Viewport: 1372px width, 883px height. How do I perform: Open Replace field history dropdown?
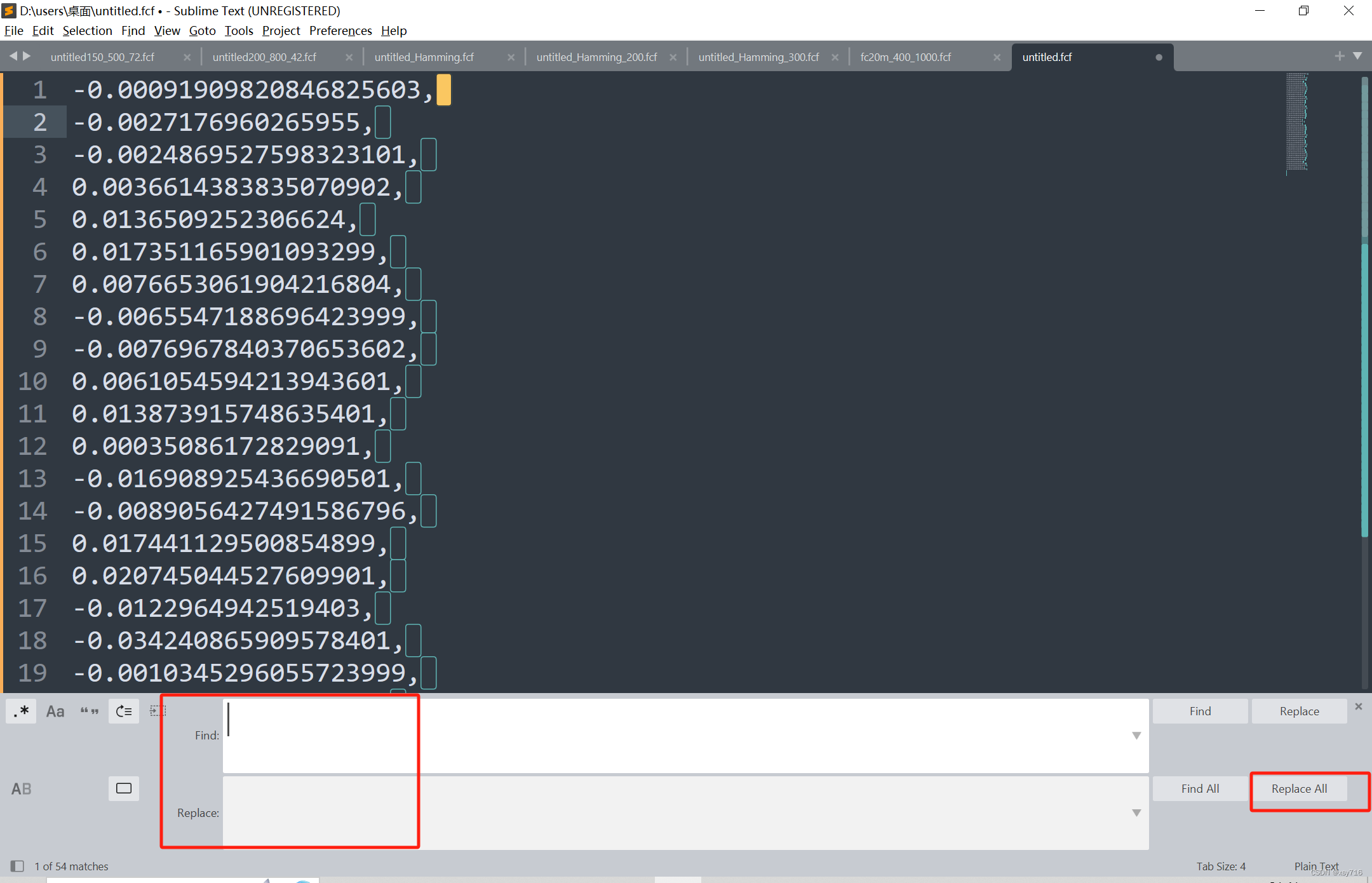[1136, 813]
